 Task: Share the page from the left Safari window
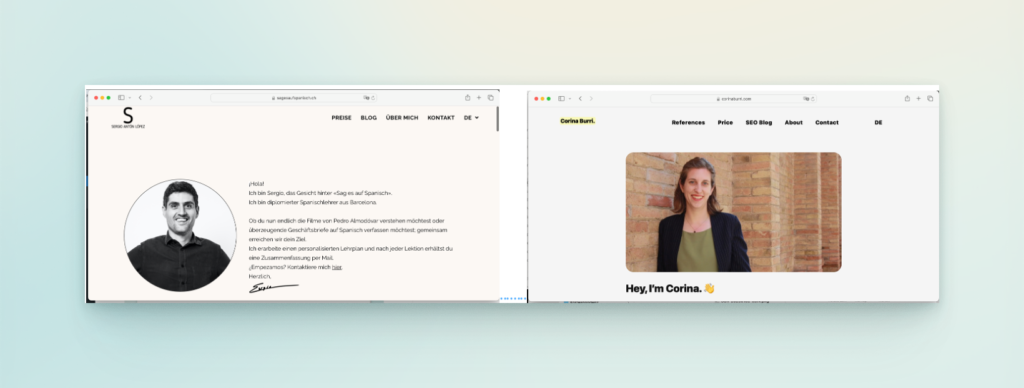point(468,98)
